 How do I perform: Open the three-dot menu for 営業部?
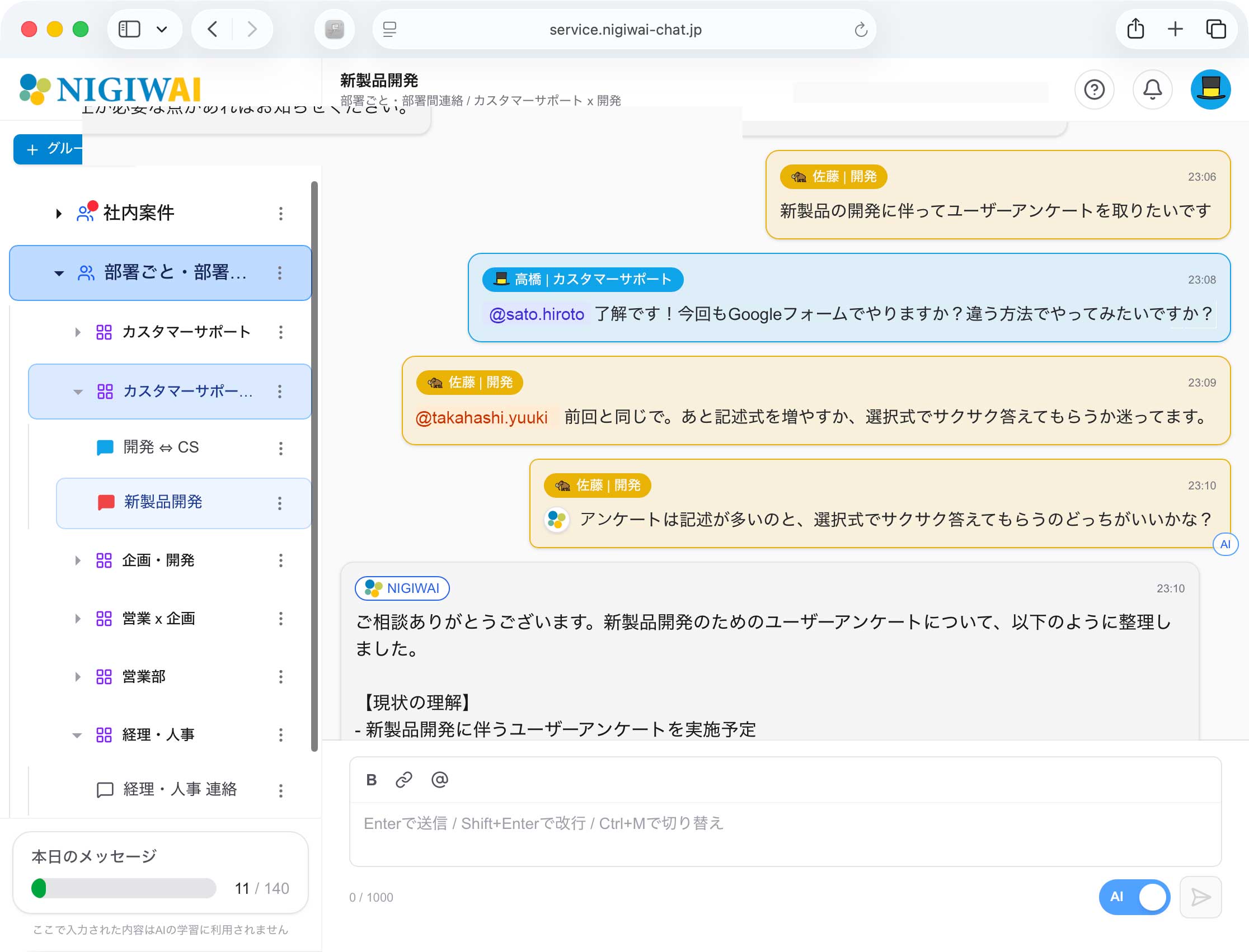pos(281,677)
